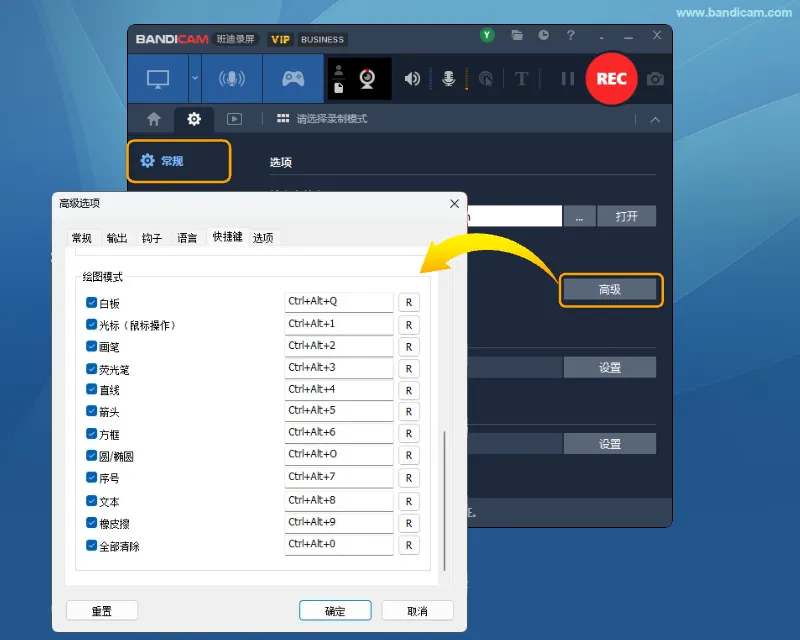The width and height of the screenshot is (800, 640).
Task: Go to the Bandicam home tab
Action: click(154, 119)
